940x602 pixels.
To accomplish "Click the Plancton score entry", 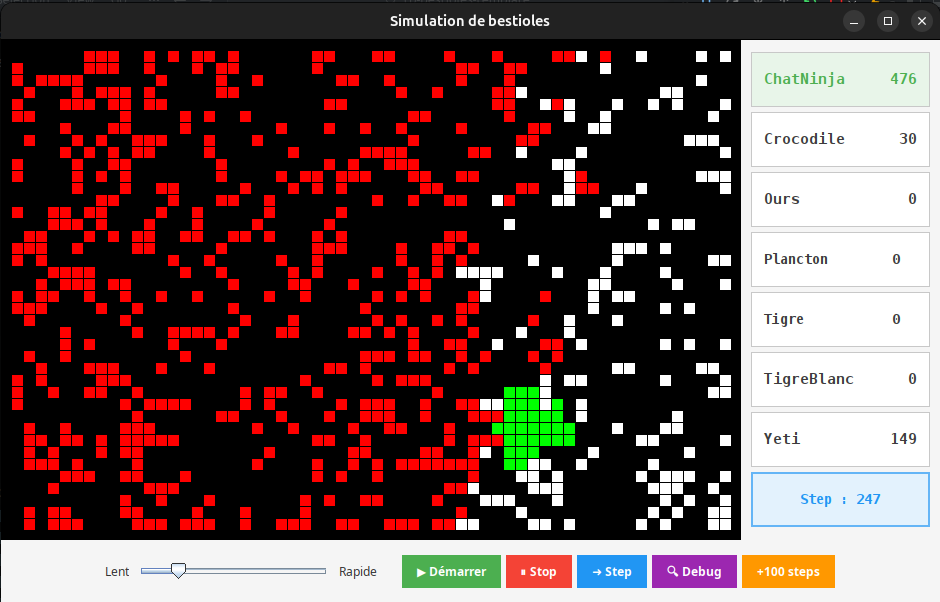I will (x=840, y=259).
